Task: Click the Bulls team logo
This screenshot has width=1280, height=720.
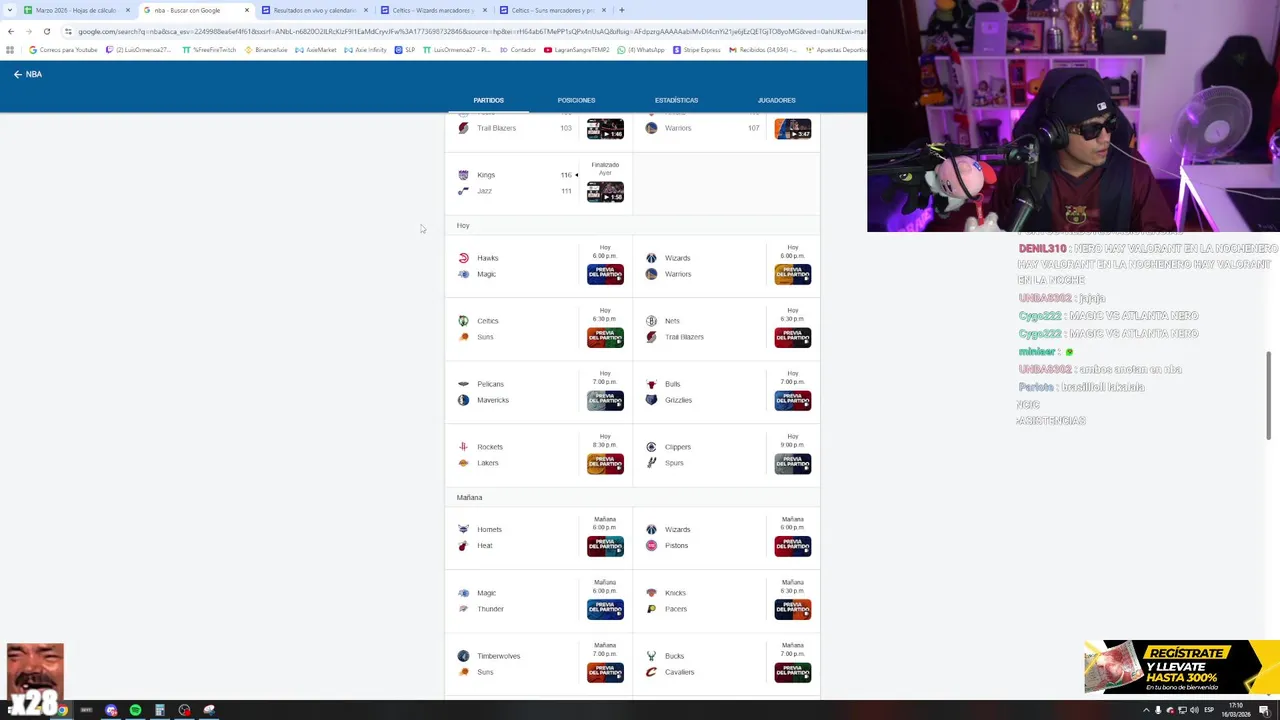Action: [x=651, y=384]
